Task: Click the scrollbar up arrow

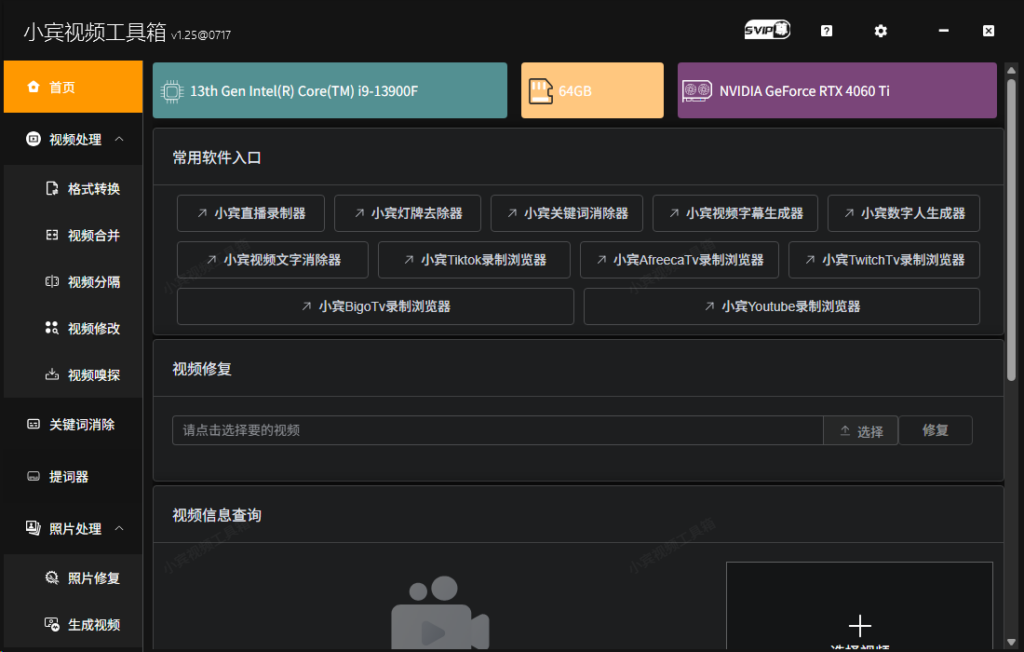Action: 1011,70
